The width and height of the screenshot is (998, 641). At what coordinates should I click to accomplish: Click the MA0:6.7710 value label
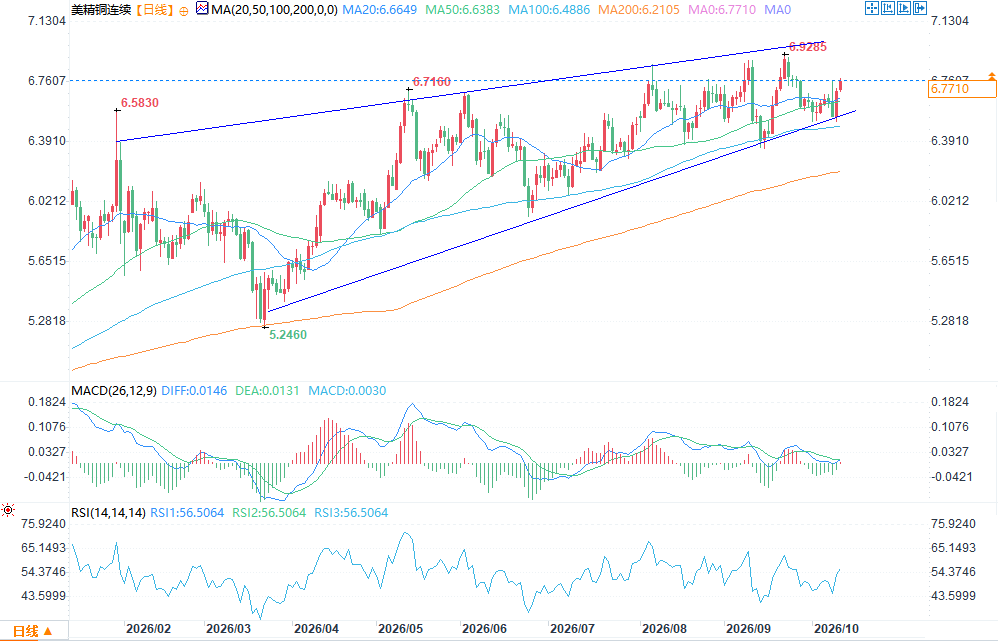tap(722, 10)
